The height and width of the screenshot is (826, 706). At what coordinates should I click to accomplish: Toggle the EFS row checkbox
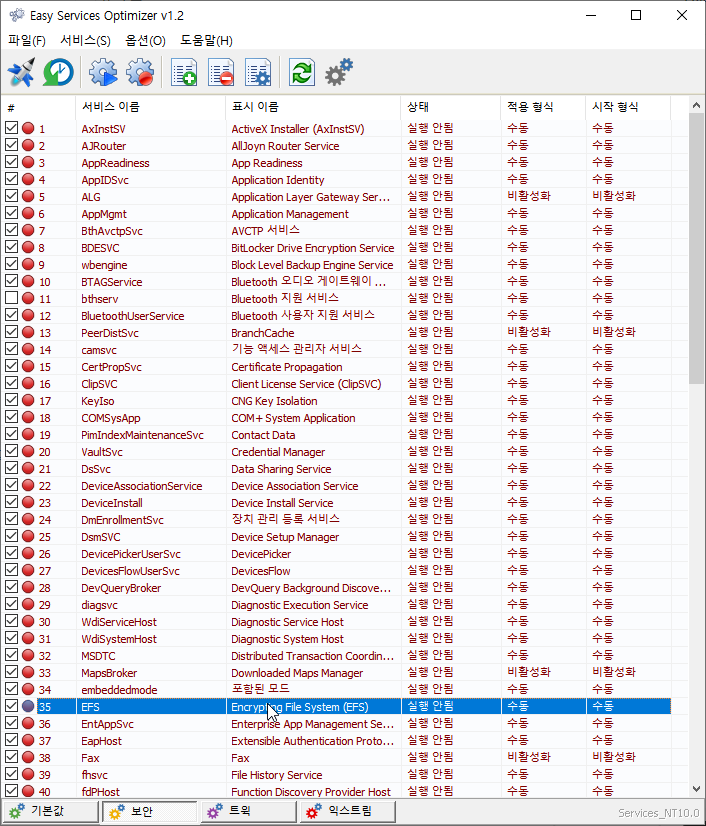[x=12, y=706]
